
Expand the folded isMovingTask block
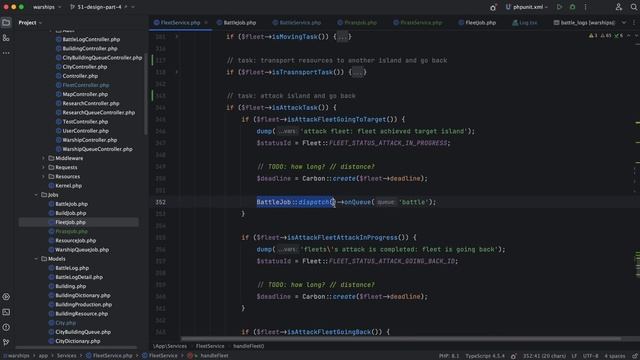pos(342,37)
